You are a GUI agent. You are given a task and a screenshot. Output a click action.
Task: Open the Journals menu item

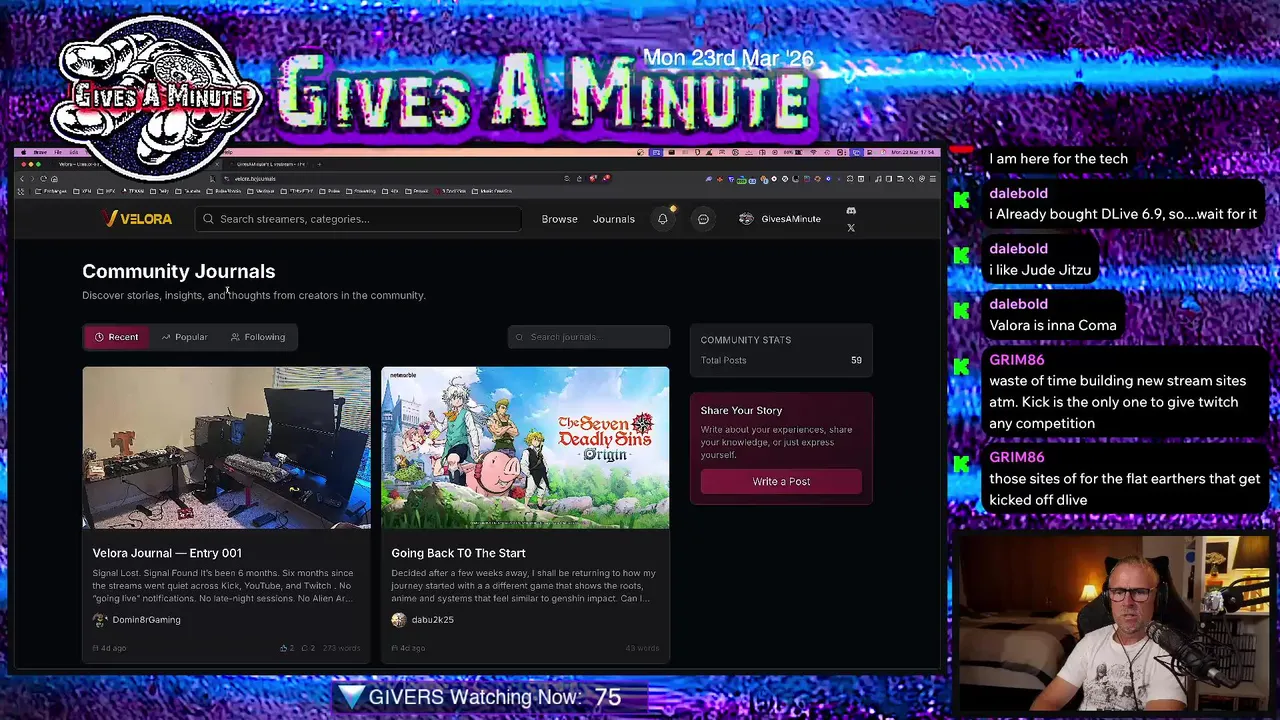tap(613, 219)
